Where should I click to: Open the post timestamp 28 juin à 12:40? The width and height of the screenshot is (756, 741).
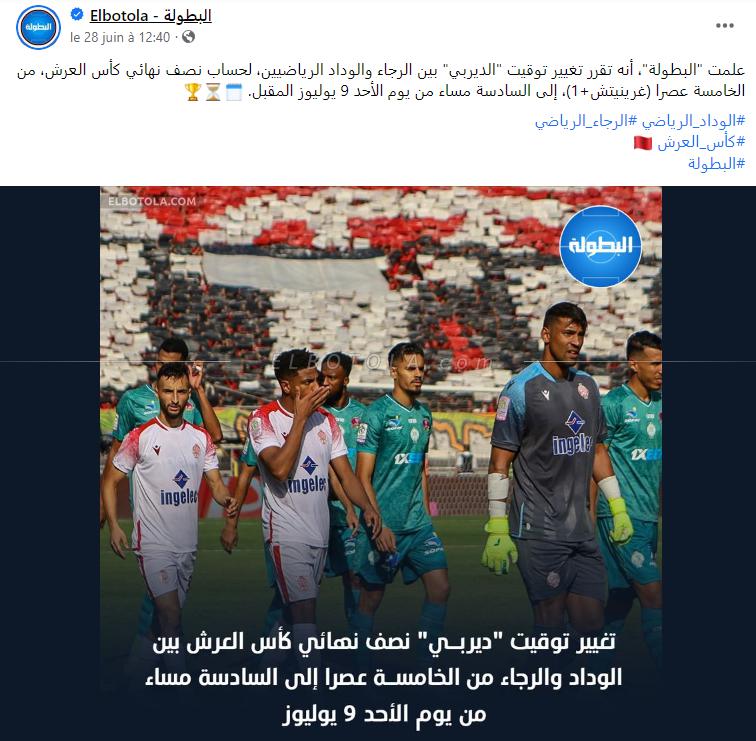(x=120, y=37)
